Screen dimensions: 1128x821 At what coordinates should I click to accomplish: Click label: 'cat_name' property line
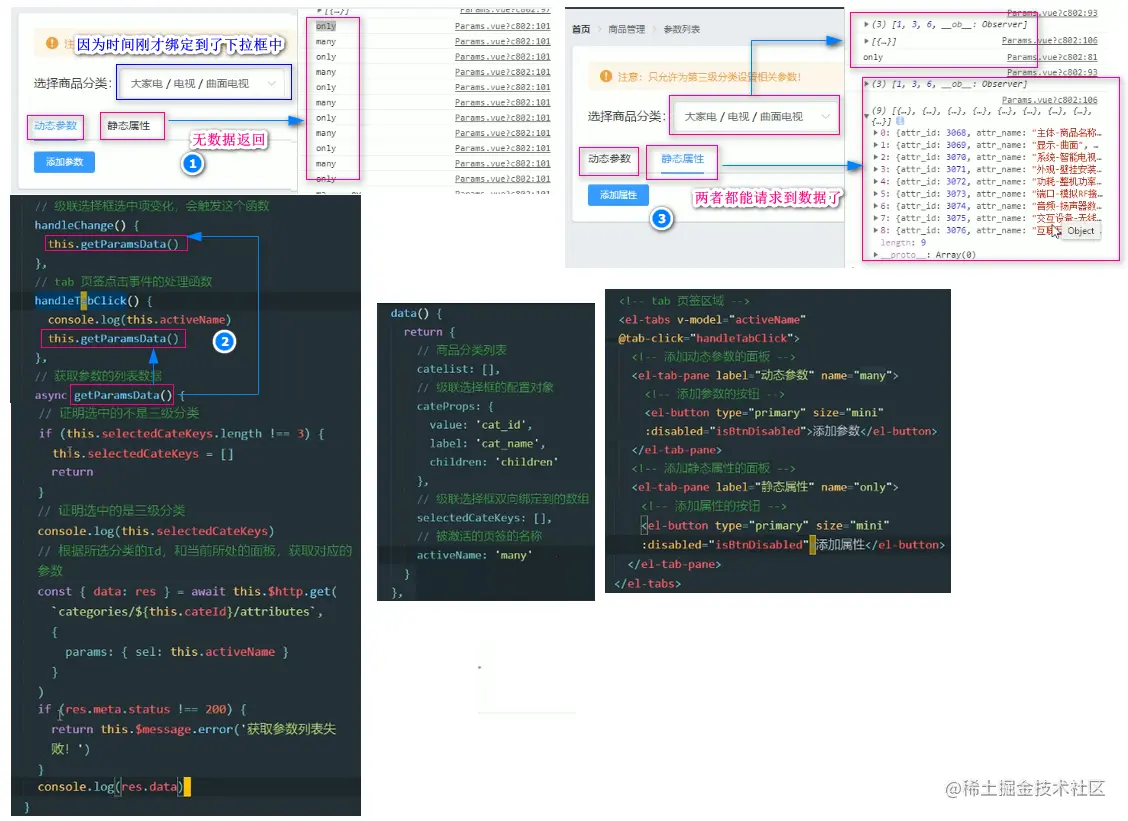[488, 444]
